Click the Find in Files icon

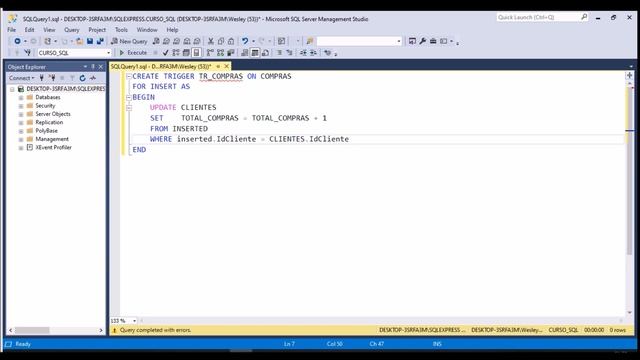pos(310,41)
